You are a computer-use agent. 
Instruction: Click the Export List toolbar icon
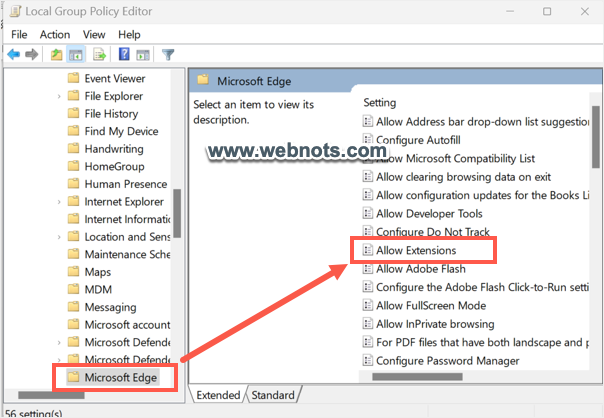pyautogui.click(x=99, y=54)
